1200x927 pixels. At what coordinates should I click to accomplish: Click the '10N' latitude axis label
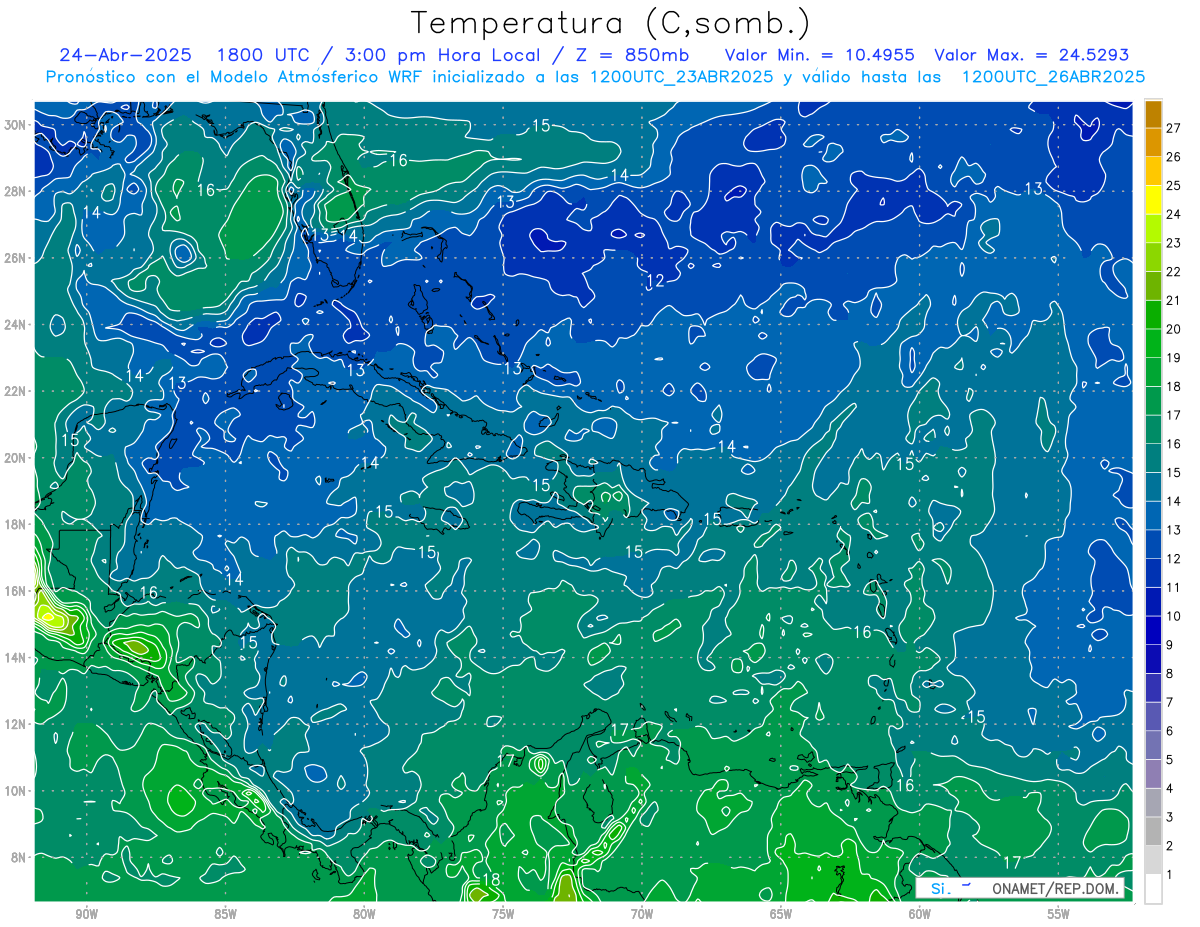(x=15, y=790)
